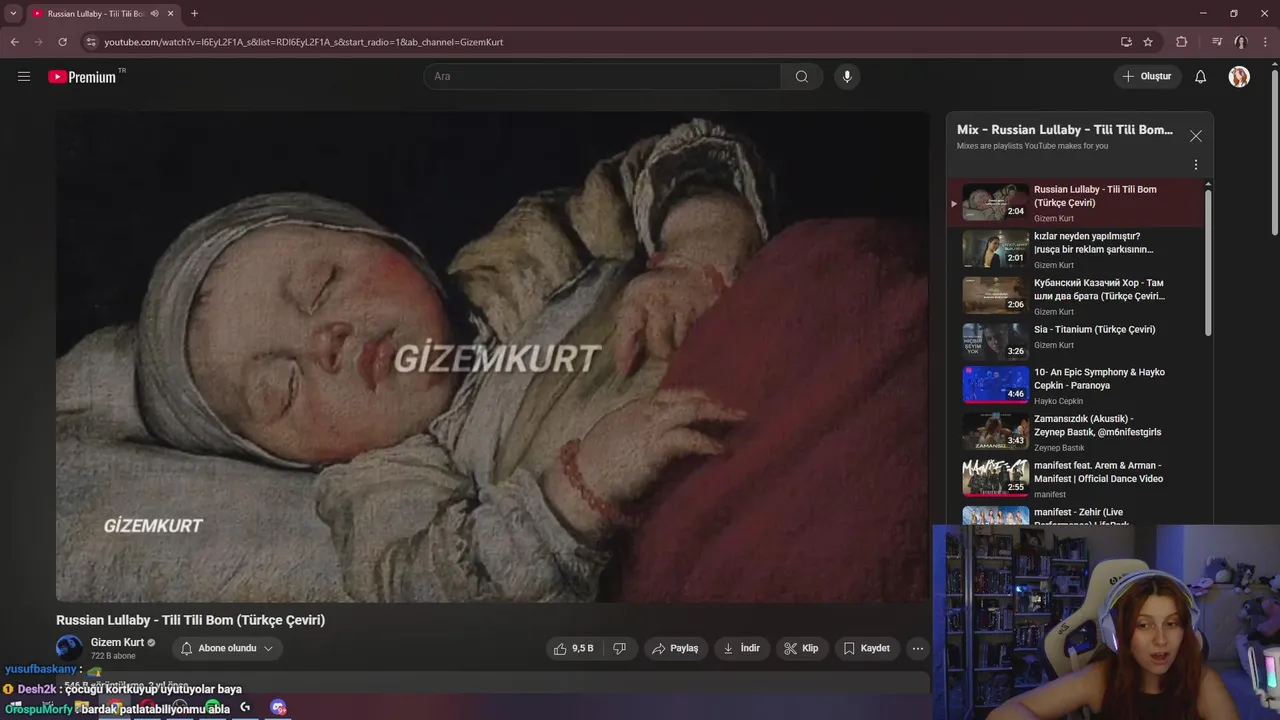Open the browser three-dot menu
Image resolution: width=1280 pixels, height=720 pixels.
(x=1265, y=42)
